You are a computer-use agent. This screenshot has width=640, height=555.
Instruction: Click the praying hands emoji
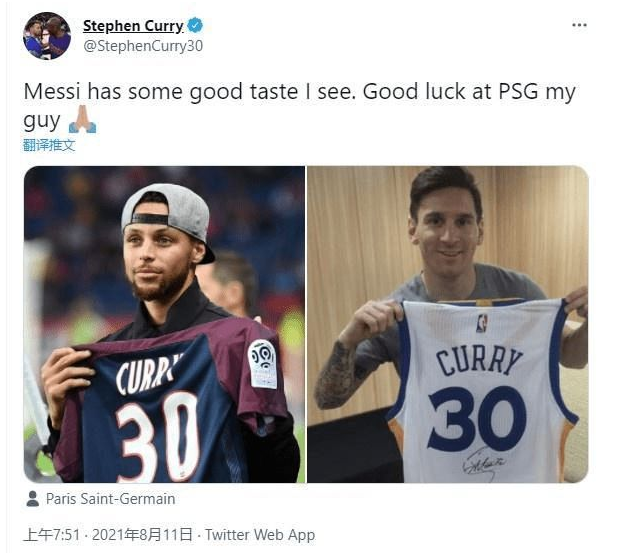(x=82, y=120)
